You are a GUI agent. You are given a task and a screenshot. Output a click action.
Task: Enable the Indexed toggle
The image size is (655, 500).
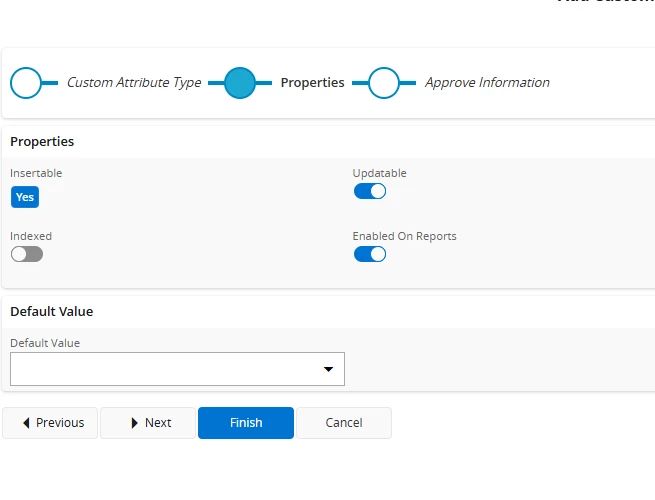27,254
